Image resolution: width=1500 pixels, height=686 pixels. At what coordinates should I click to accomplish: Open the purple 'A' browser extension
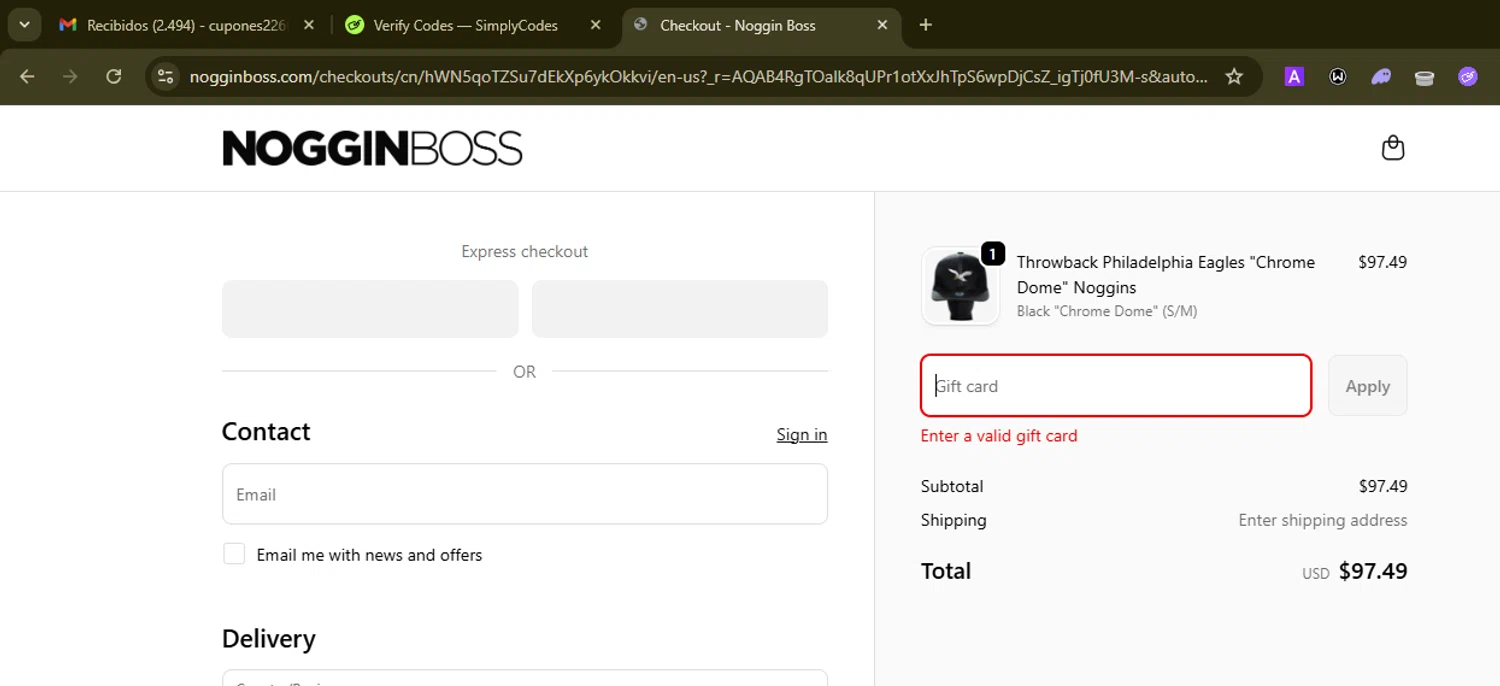pos(1294,76)
